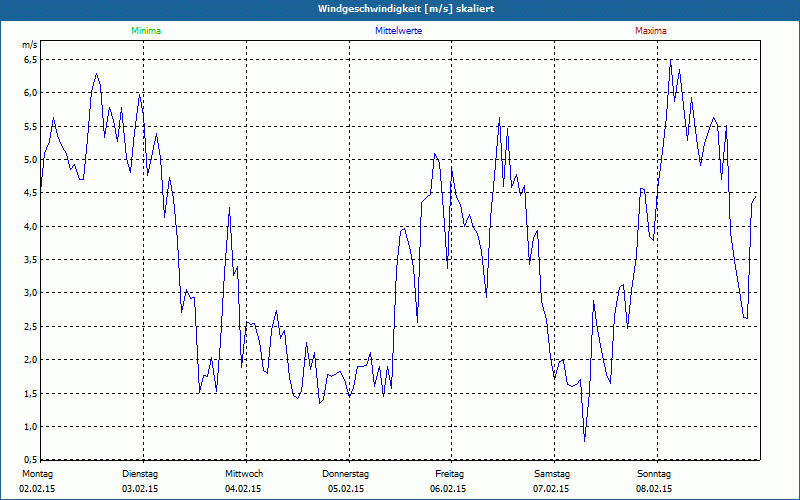Select the Samstag day label
The image size is (800, 500).
pos(551,473)
